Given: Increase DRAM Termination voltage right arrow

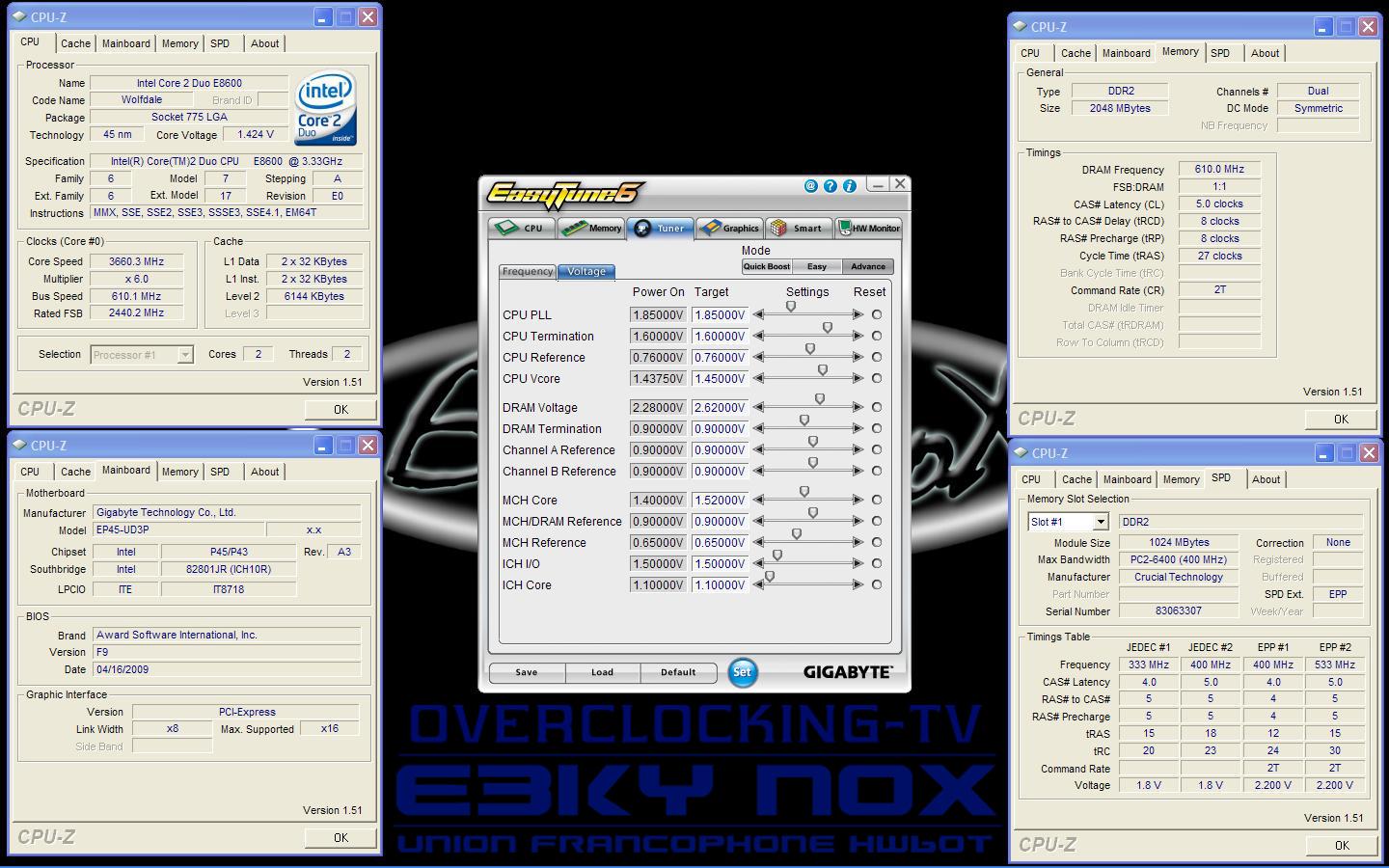Looking at the screenshot, I should pos(858,428).
